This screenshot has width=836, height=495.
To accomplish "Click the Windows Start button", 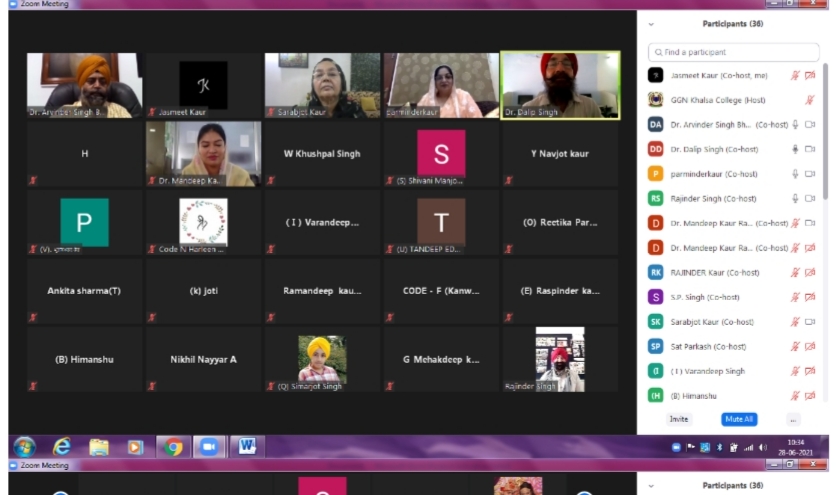I will tap(24, 447).
